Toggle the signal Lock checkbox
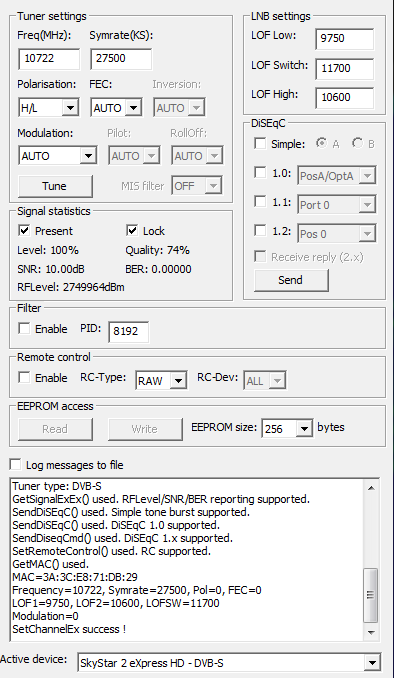This screenshot has width=394, height=678. pos(132,230)
